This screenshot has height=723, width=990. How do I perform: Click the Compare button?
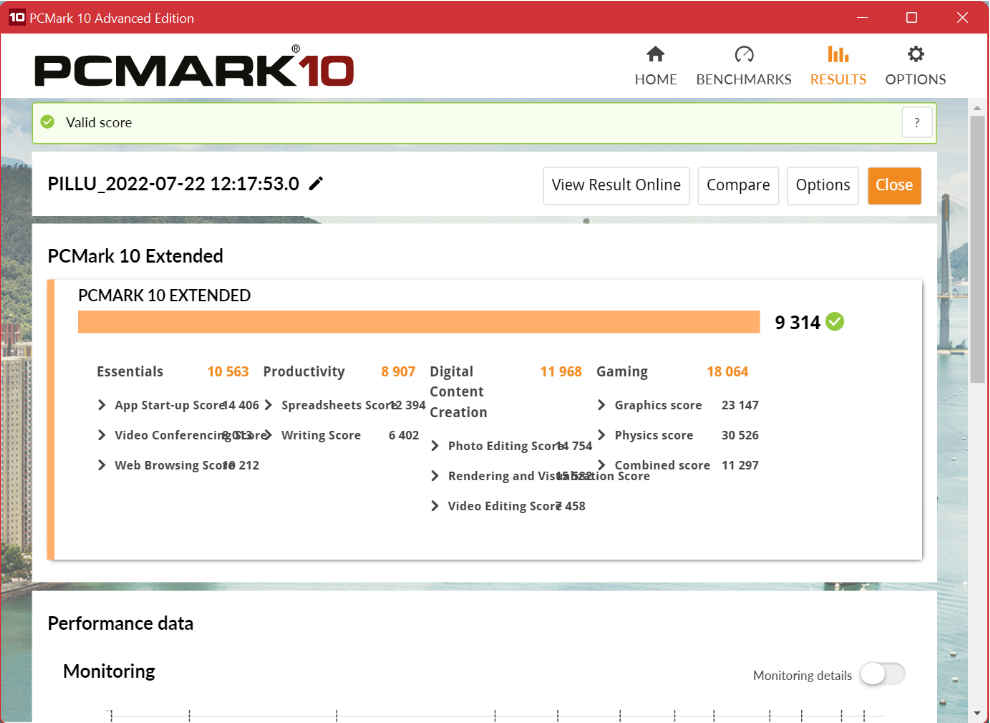click(738, 185)
